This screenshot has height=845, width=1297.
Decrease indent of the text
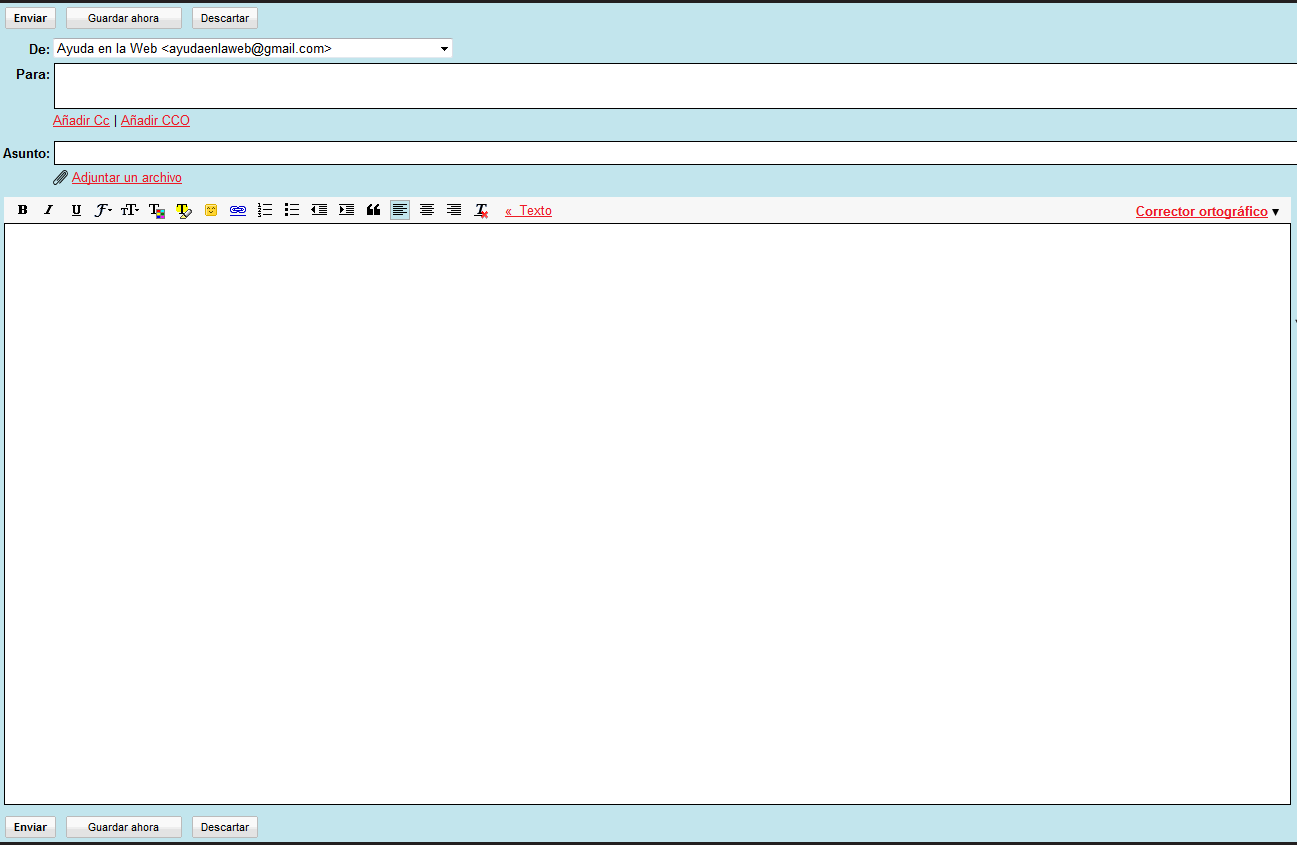pyautogui.click(x=319, y=210)
